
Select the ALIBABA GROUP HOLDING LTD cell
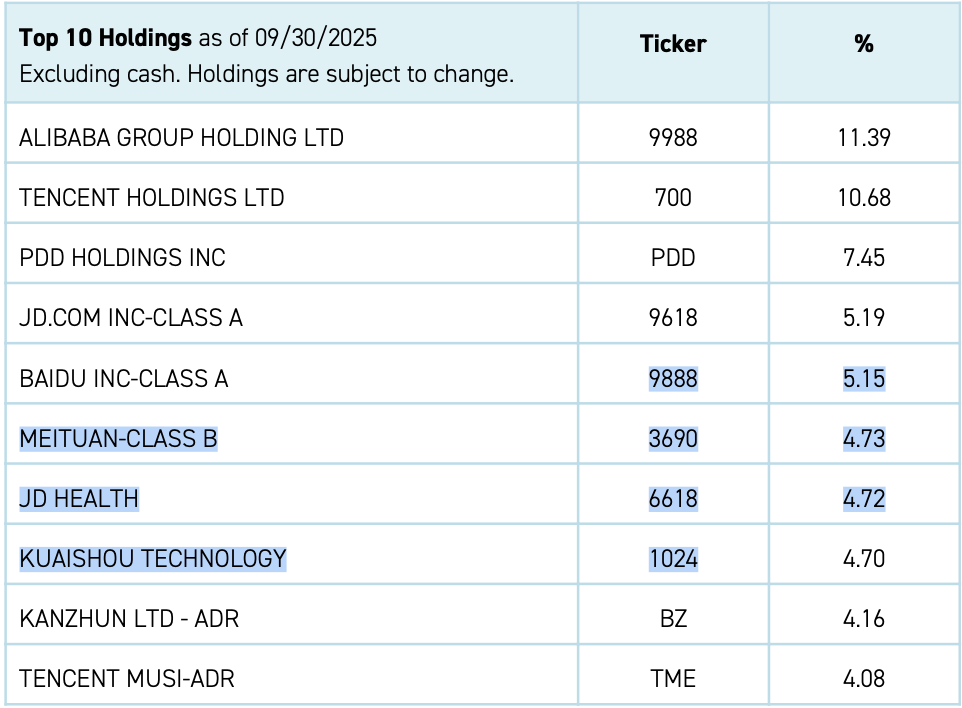[x=181, y=138]
